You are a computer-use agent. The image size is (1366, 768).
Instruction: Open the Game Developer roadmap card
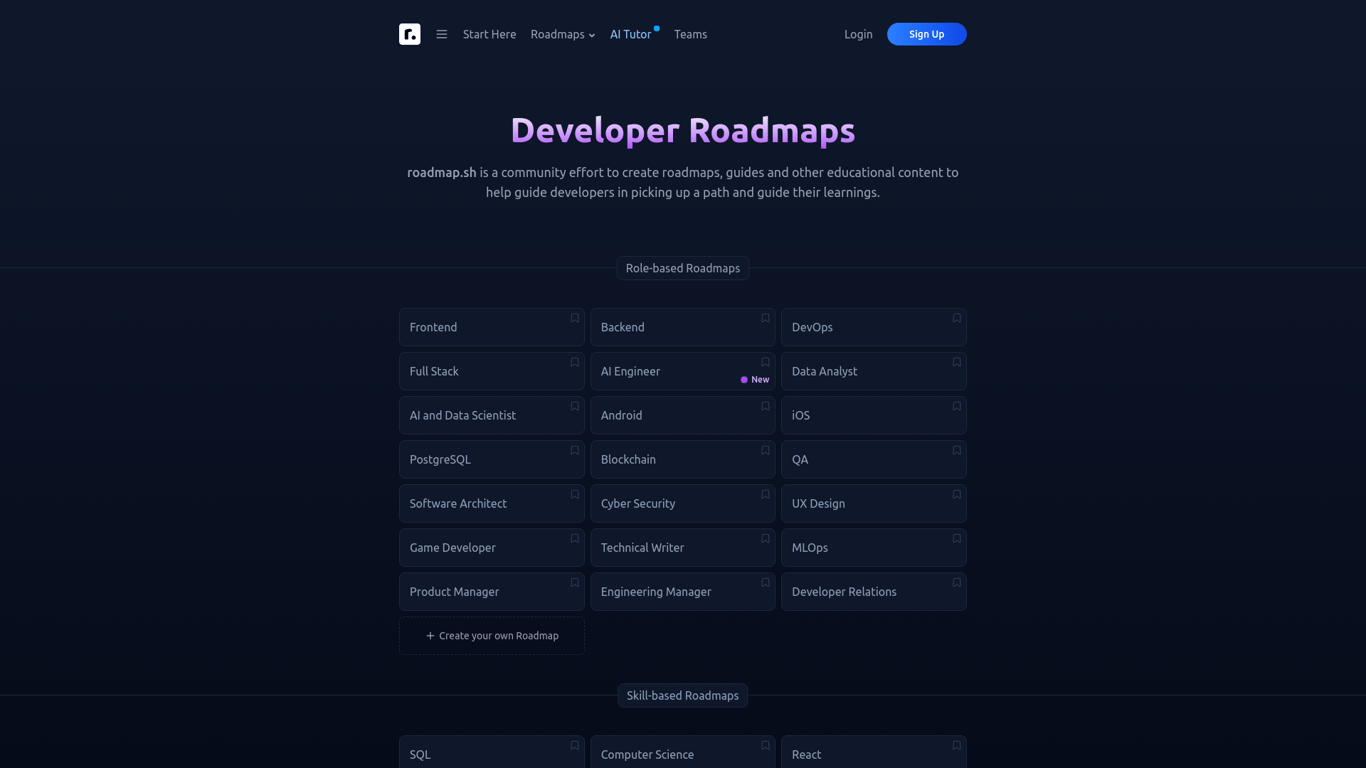pyautogui.click(x=492, y=547)
